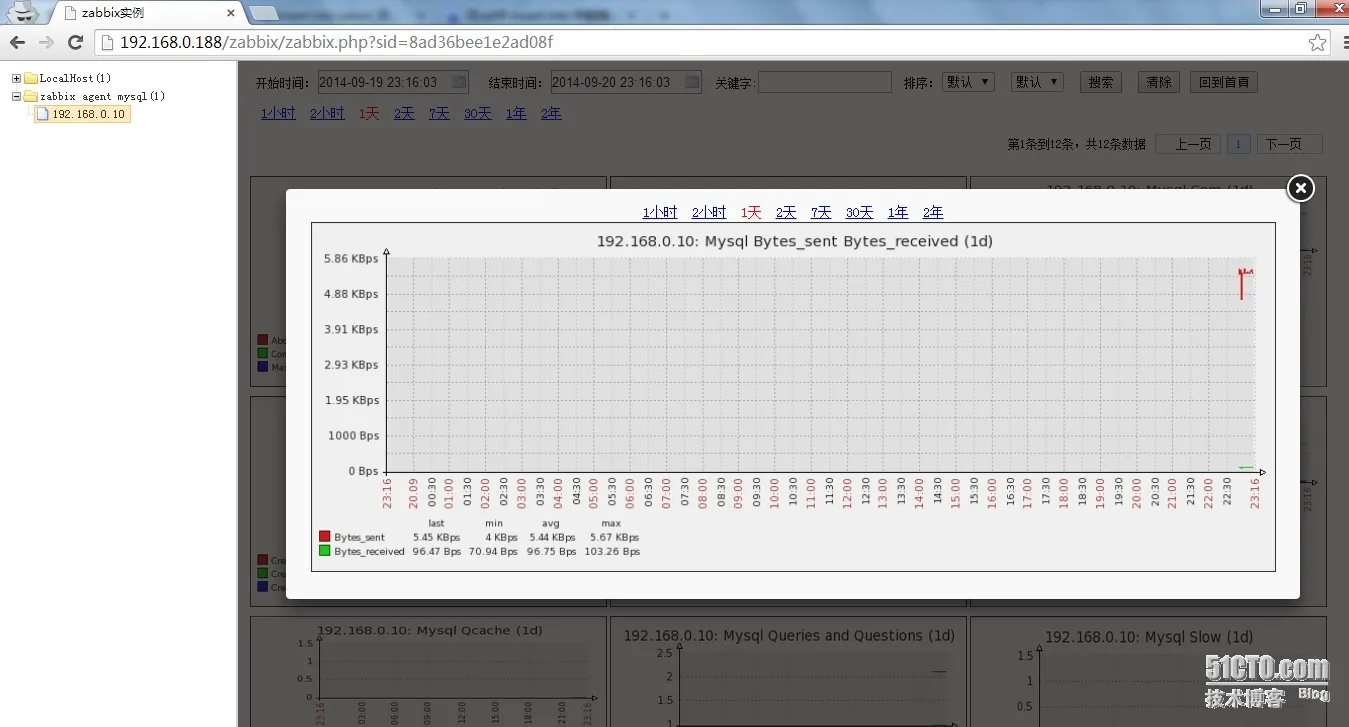Reload the Zabbix page

pyautogui.click(x=75, y=42)
